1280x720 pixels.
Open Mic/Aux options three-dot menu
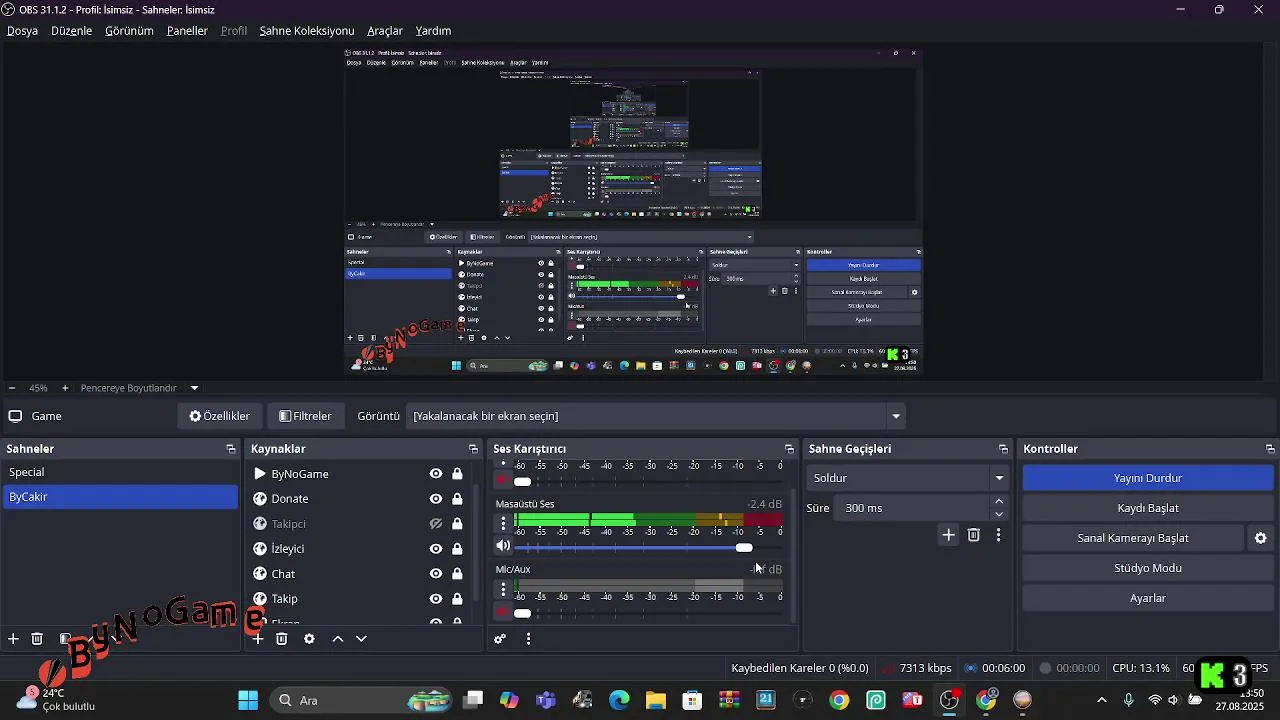click(503, 590)
